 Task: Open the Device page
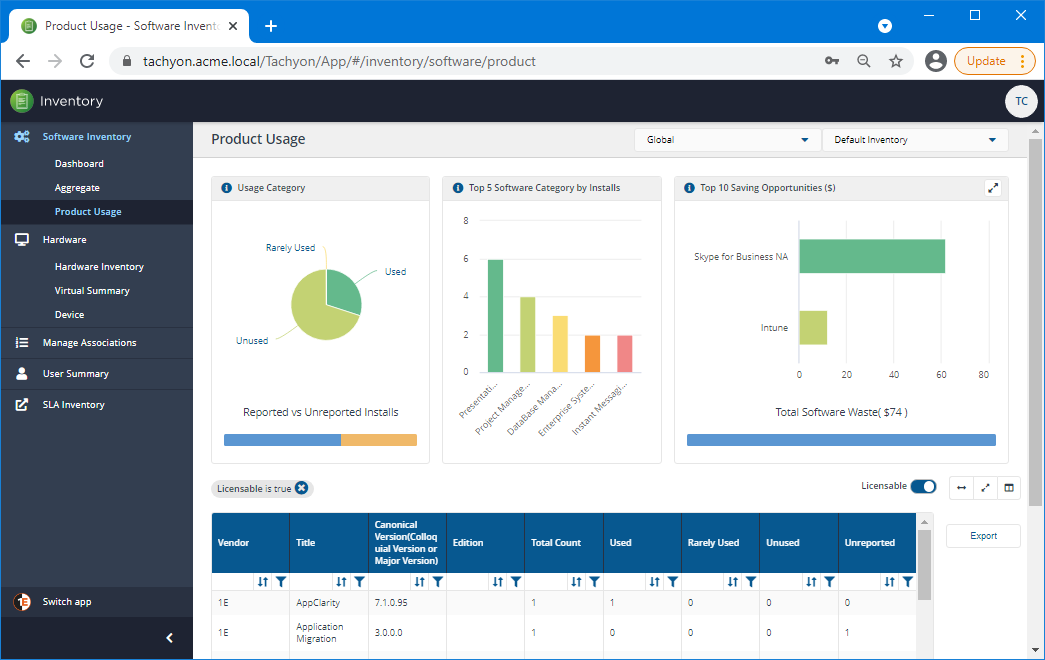click(x=69, y=315)
